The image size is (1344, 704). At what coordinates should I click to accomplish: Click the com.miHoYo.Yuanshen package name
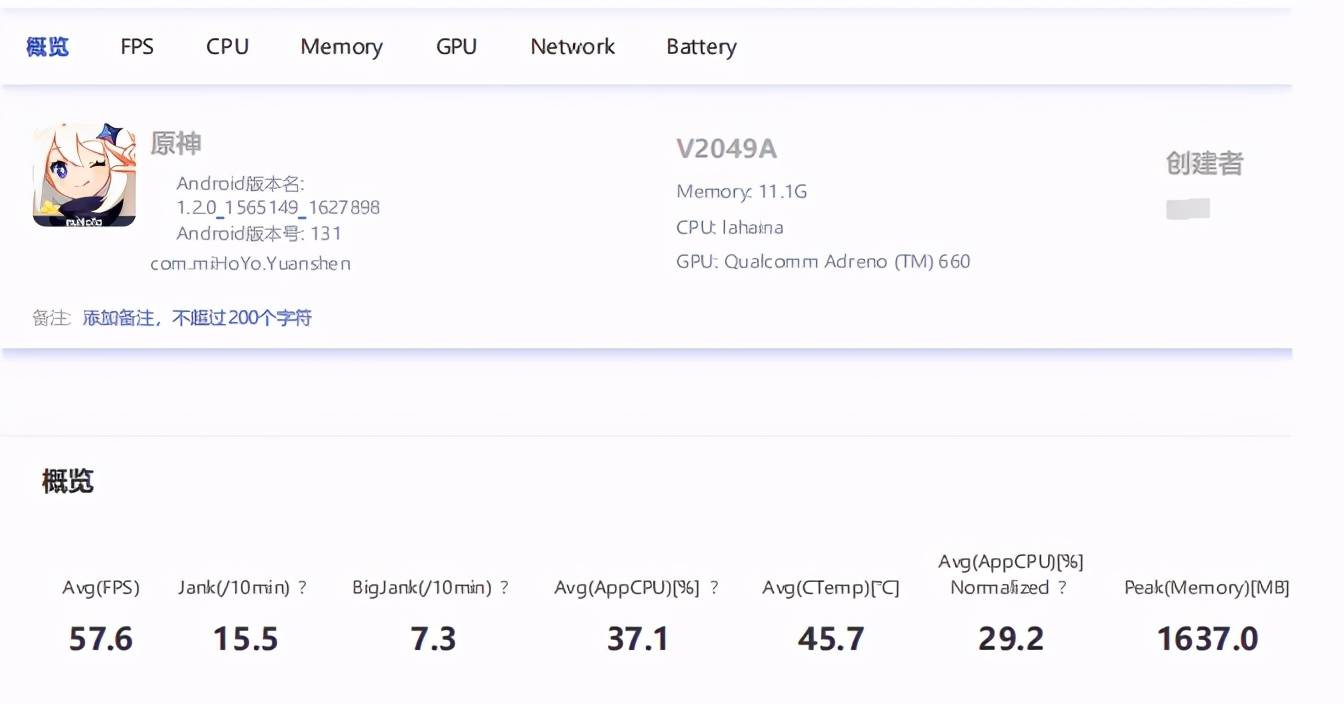[x=250, y=264]
